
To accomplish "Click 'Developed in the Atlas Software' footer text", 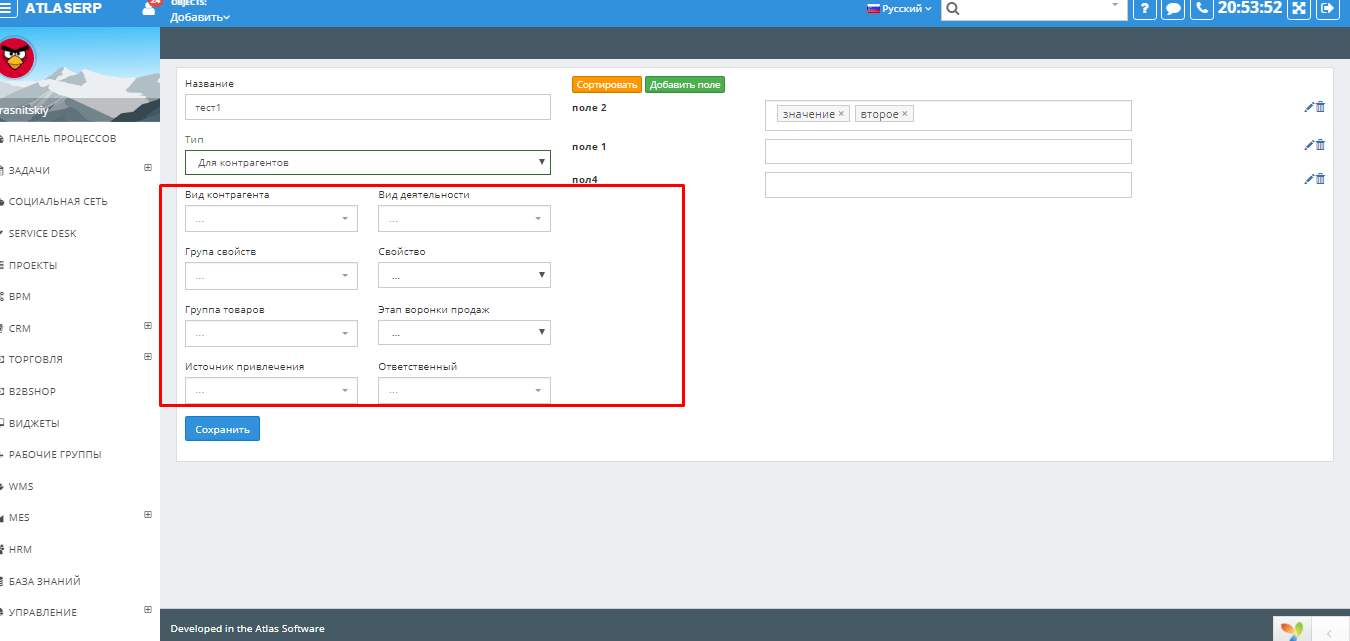I will 248,629.
